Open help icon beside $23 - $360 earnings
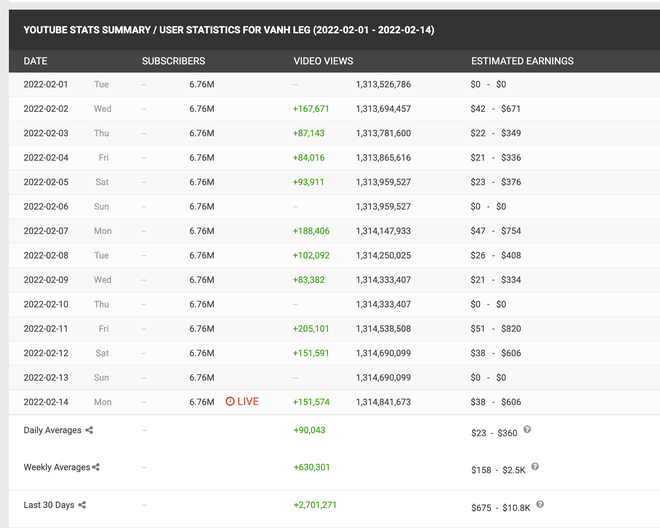This screenshot has height=528, width=660. click(527, 429)
